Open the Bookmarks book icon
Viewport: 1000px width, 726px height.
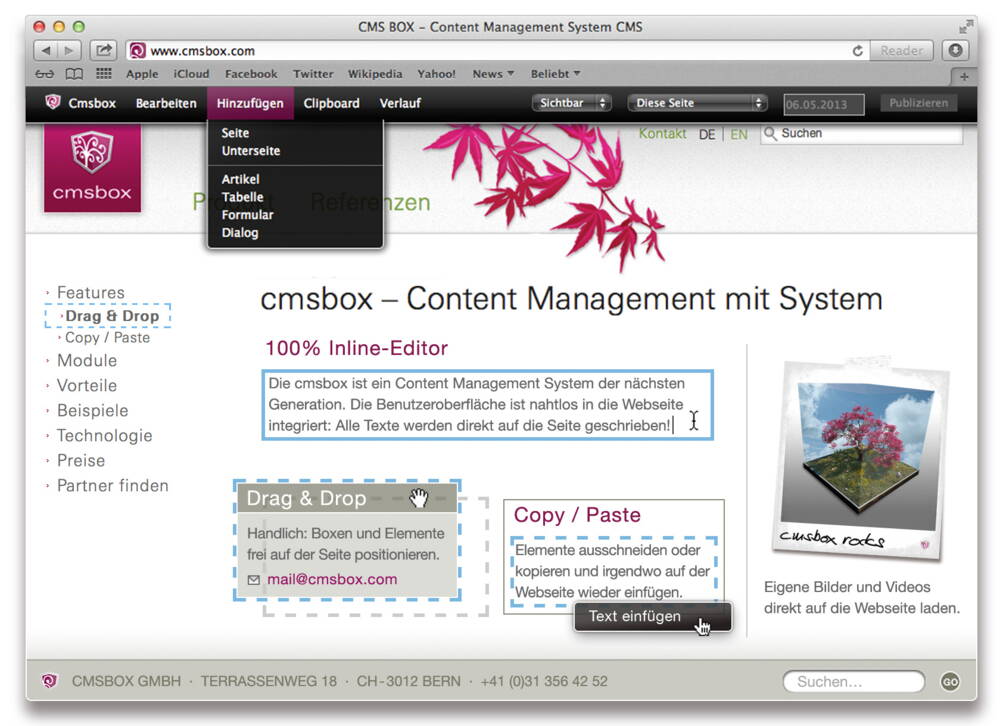(74, 73)
